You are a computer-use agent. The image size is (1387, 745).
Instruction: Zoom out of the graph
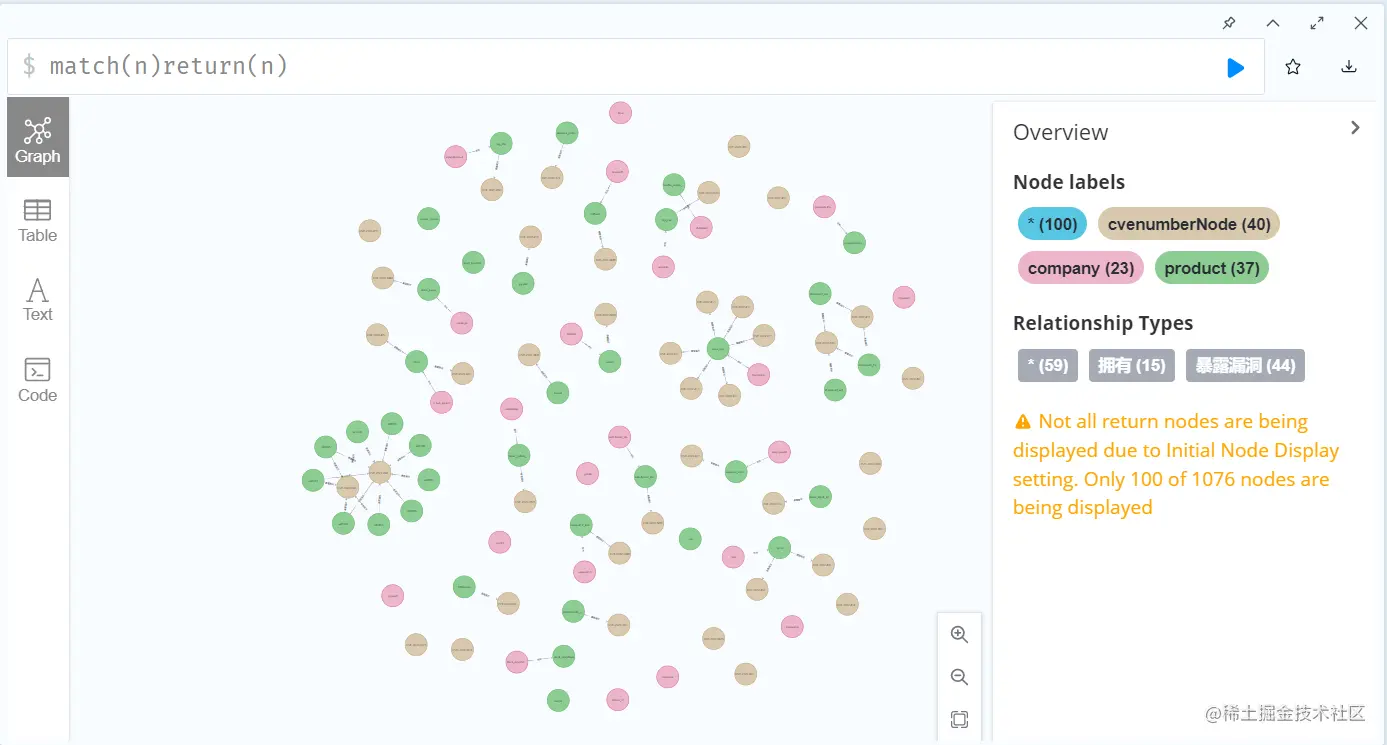point(959,677)
